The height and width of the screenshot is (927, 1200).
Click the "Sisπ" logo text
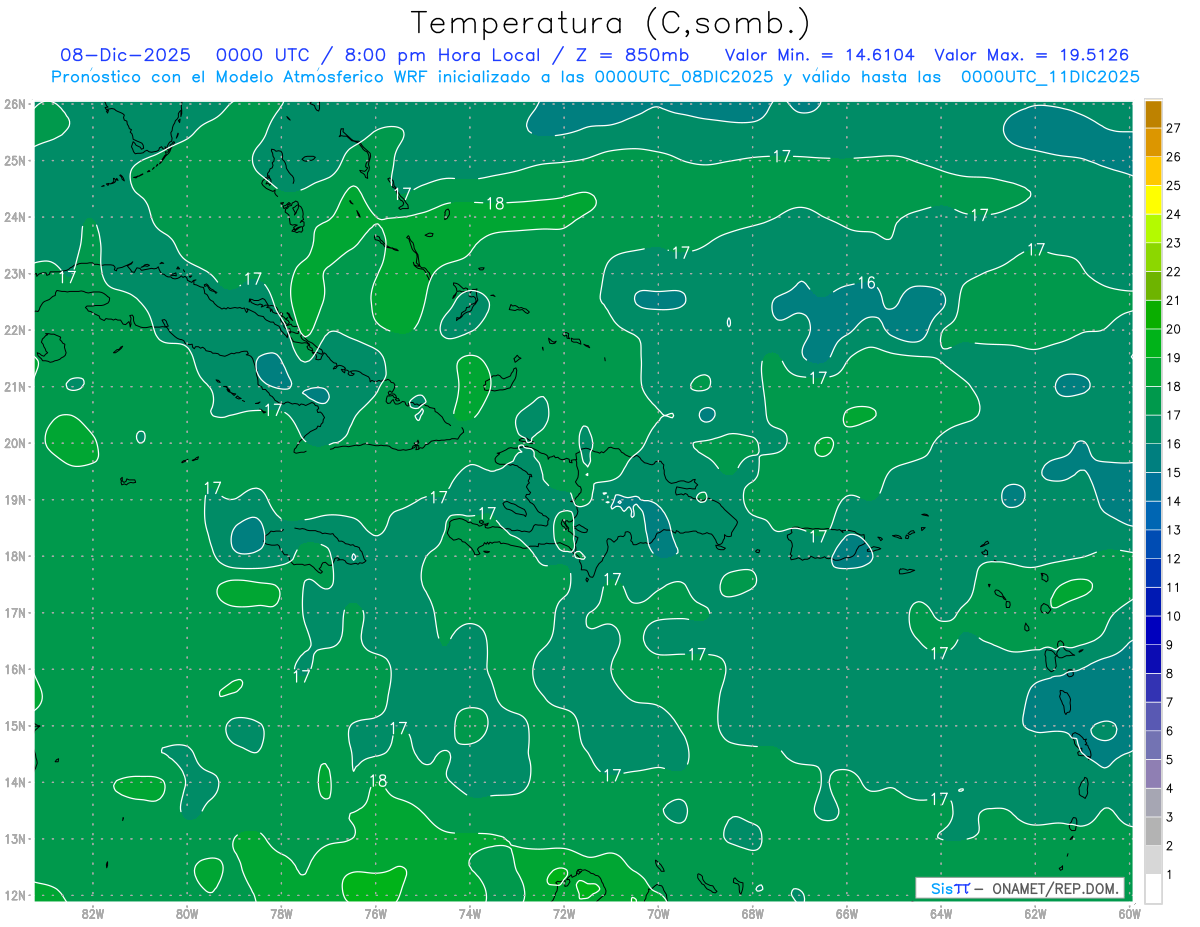coord(949,889)
